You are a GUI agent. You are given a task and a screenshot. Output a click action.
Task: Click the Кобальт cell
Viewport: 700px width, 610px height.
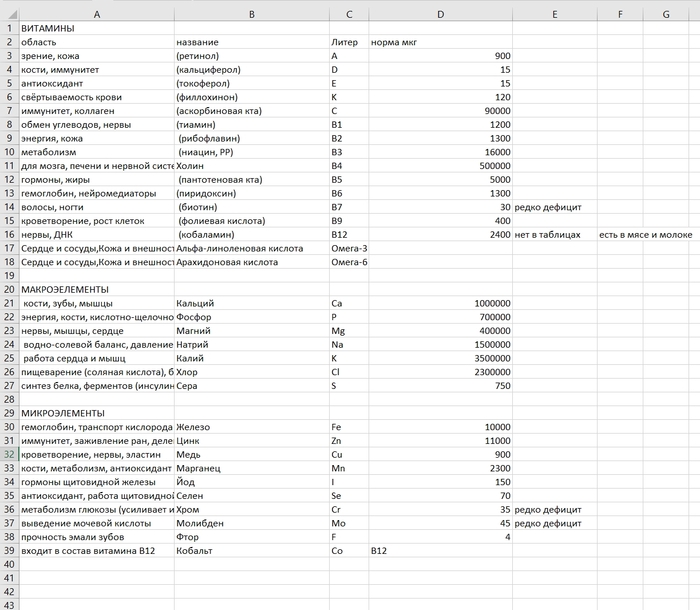tap(252, 551)
